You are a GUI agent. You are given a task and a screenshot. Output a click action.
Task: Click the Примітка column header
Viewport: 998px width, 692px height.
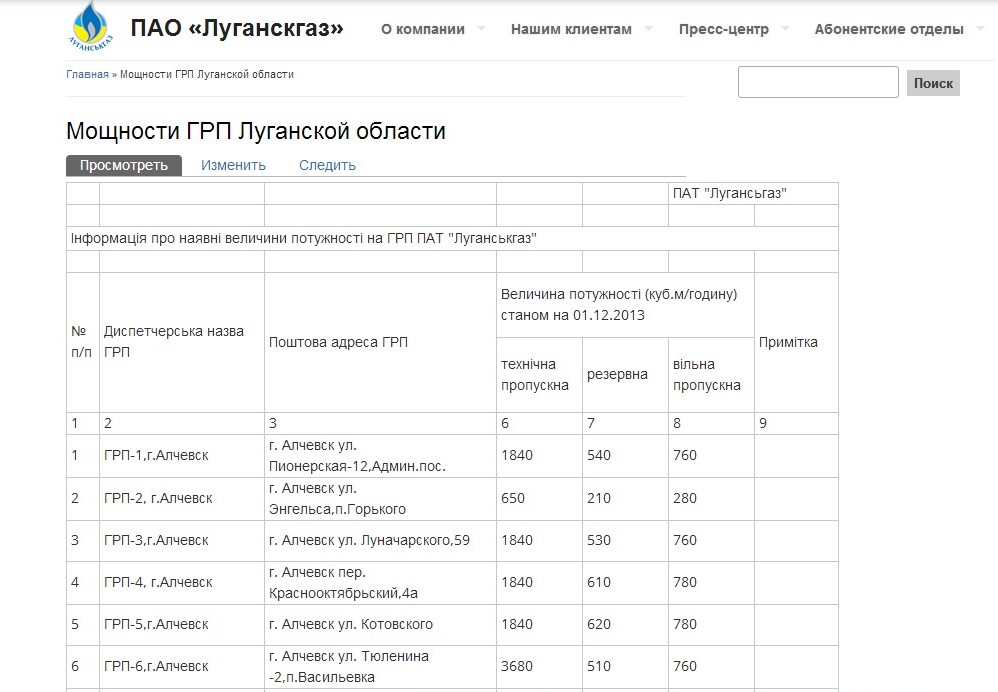(x=796, y=342)
